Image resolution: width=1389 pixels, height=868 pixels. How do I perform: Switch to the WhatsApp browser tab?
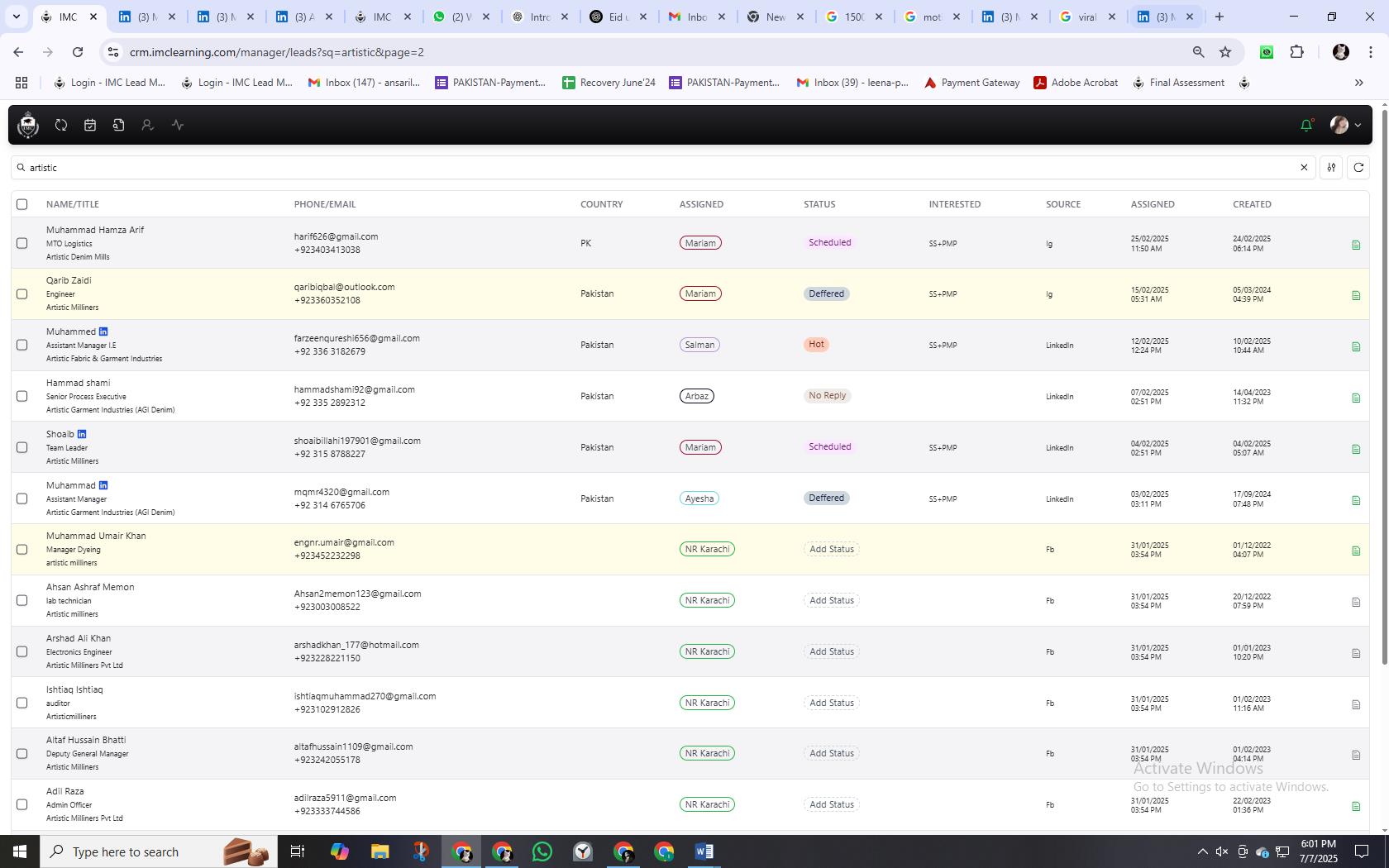coord(461,17)
